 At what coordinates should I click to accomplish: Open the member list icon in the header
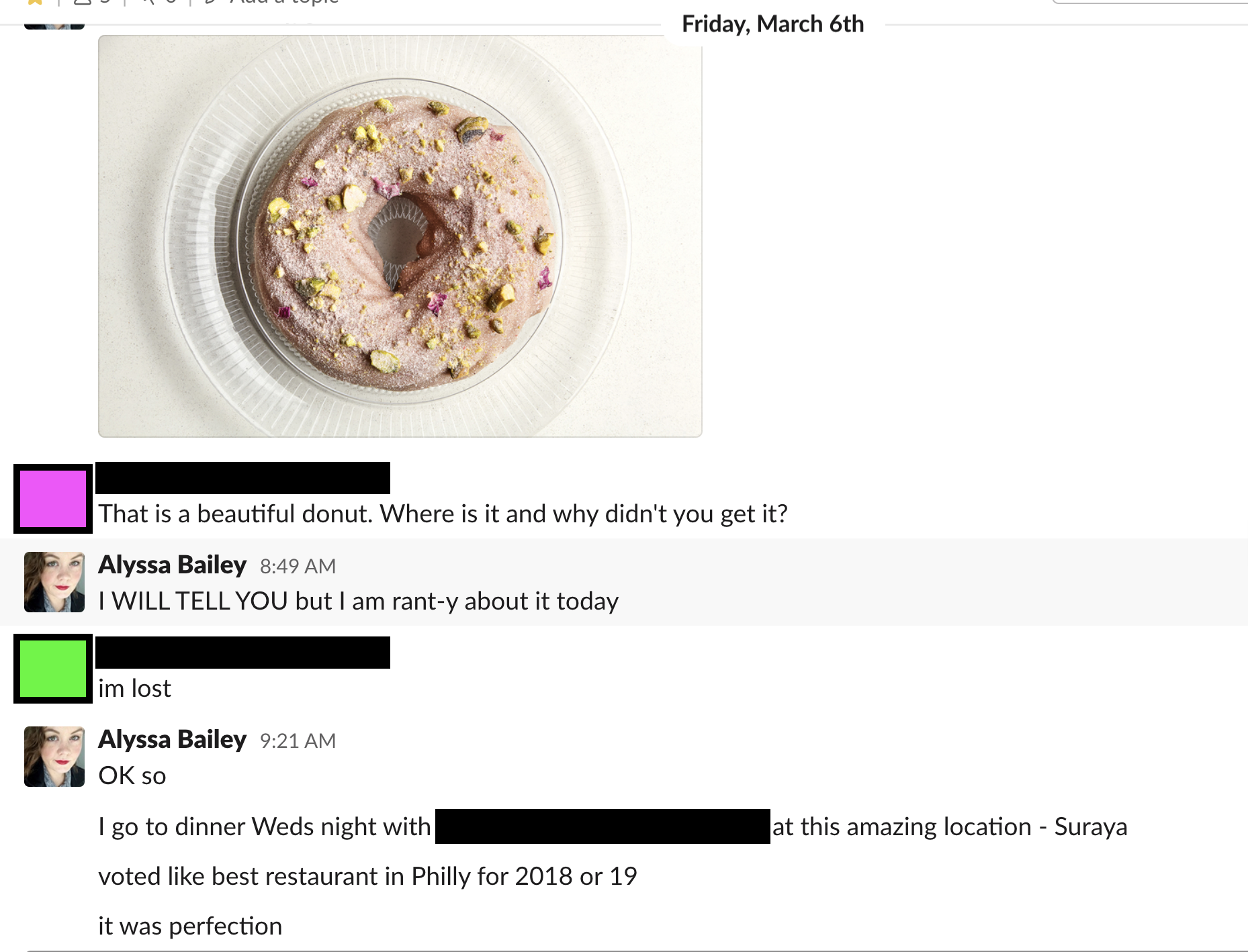pyautogui.click(x=83, y=2)
